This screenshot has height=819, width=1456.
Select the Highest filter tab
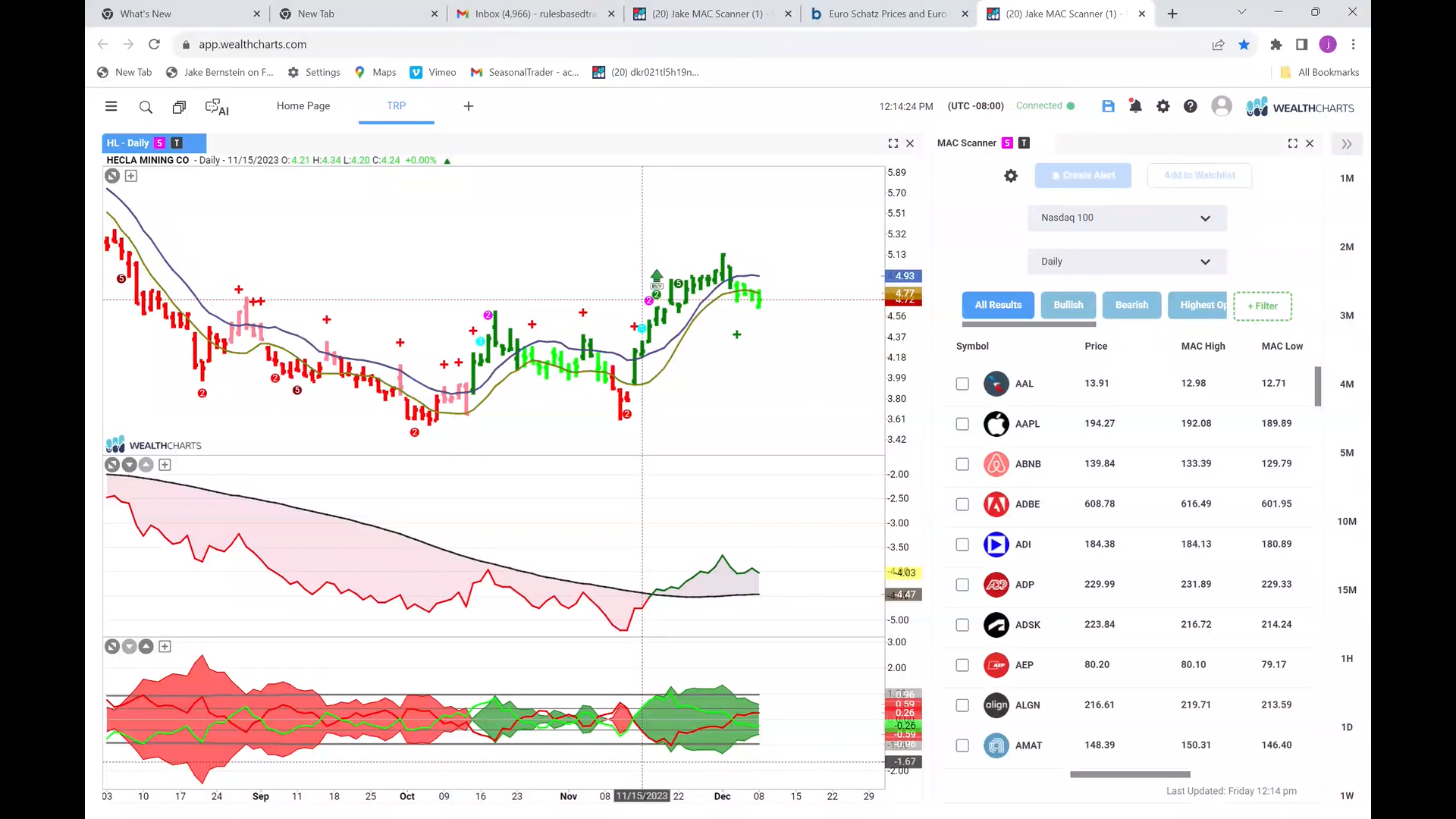coord(1198,305)
